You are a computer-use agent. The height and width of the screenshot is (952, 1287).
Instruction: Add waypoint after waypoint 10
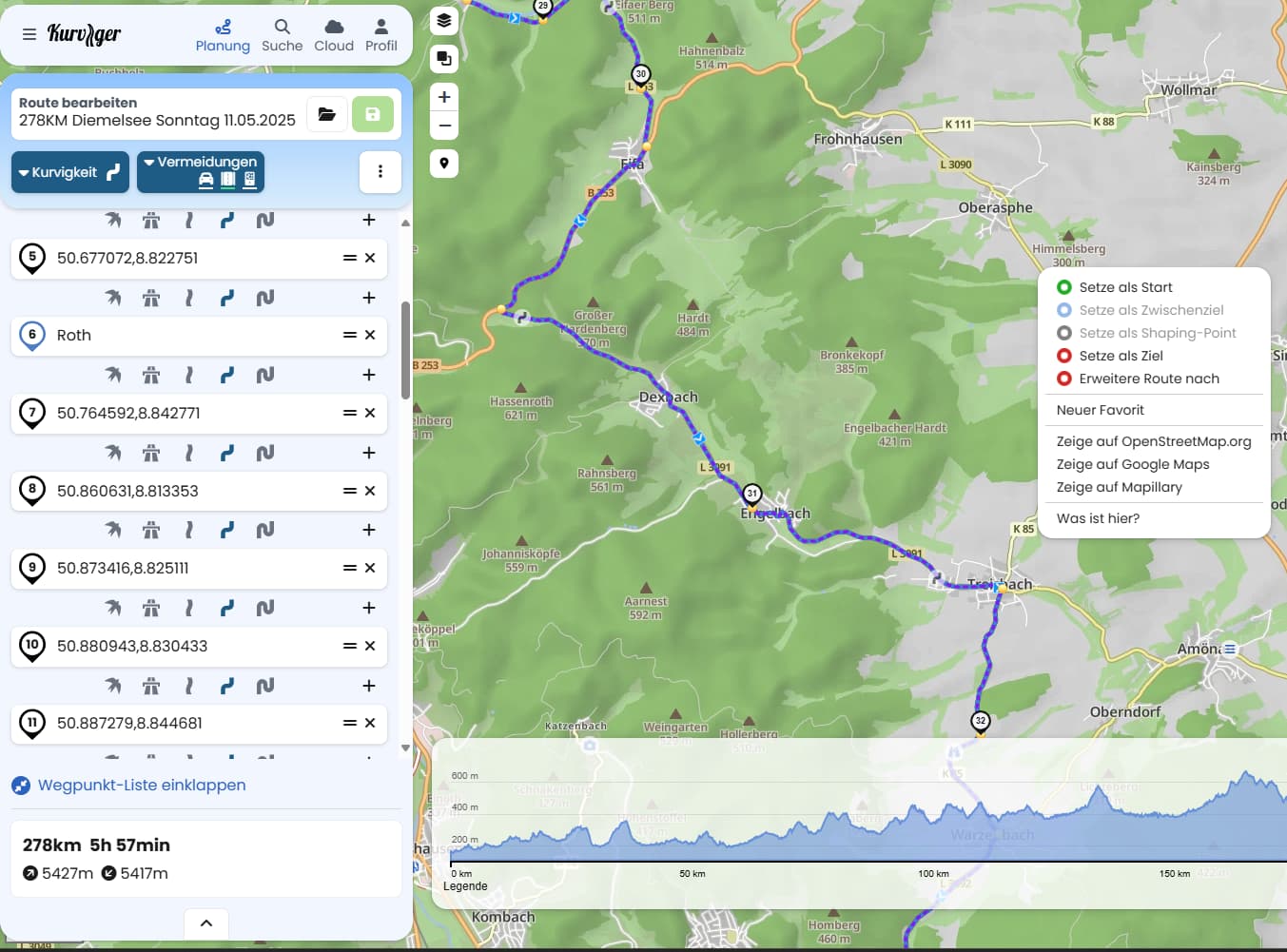click(369, 686)
